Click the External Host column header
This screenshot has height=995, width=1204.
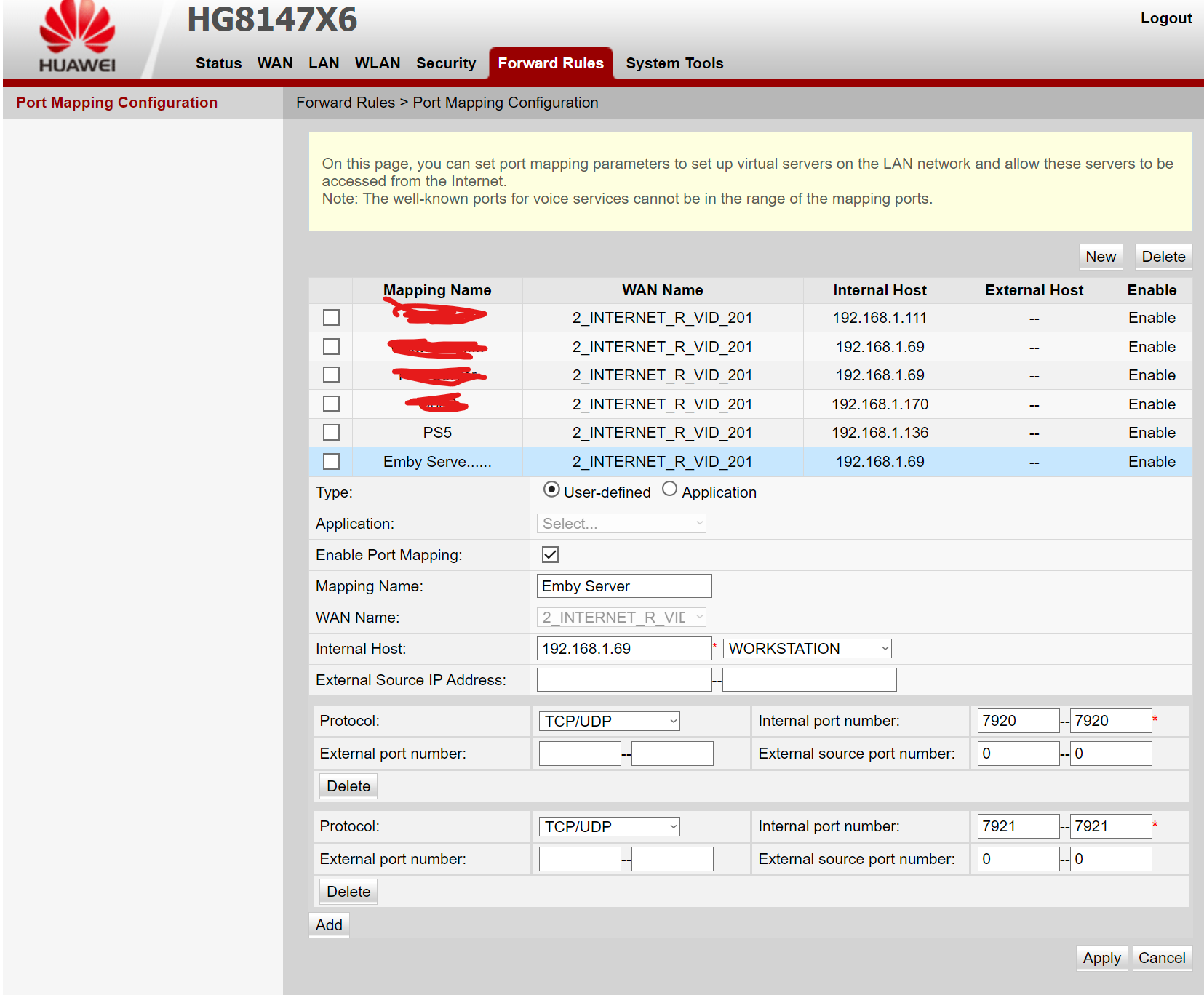[1034, 290]
